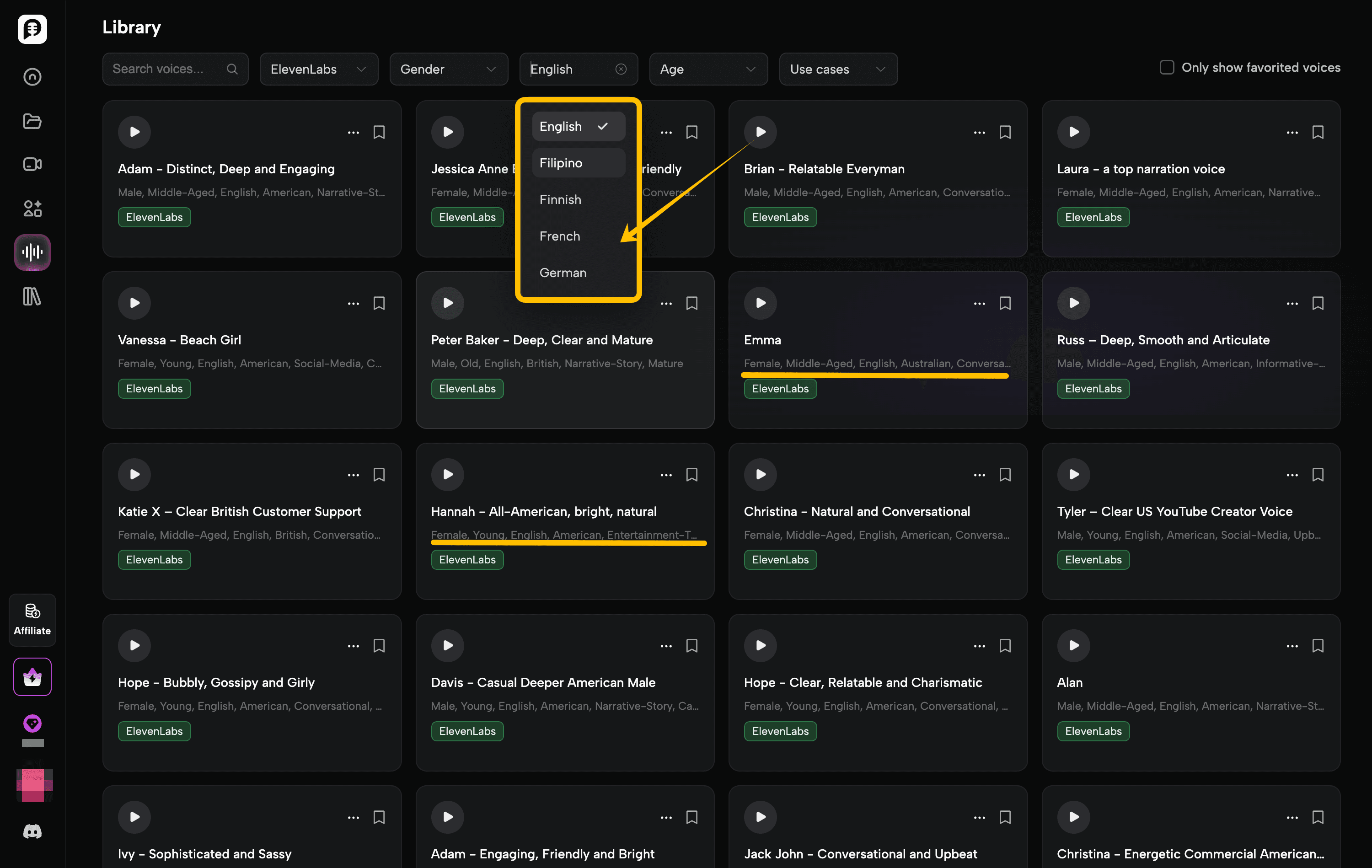The image size is (1372, 868).
Task: Open the pixelated user avatar
Action: (x=34, y=784)
